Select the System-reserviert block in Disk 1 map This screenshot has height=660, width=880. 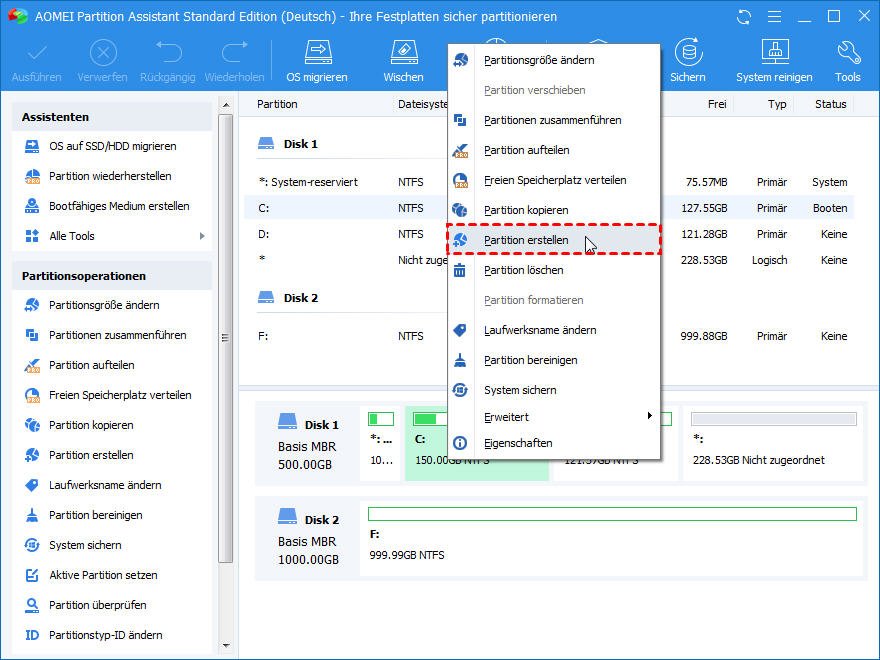click(x=381, y=443)
